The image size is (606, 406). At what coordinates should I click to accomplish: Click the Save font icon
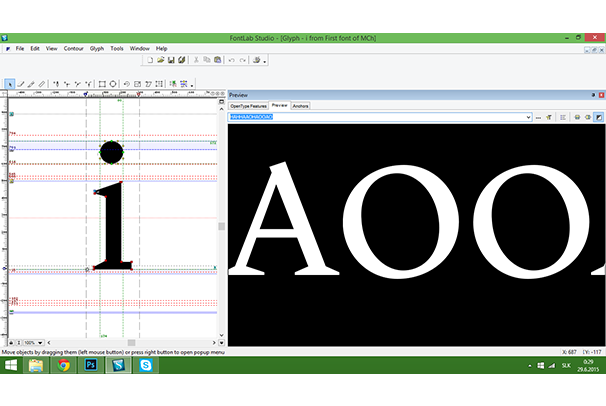[171, 60]
